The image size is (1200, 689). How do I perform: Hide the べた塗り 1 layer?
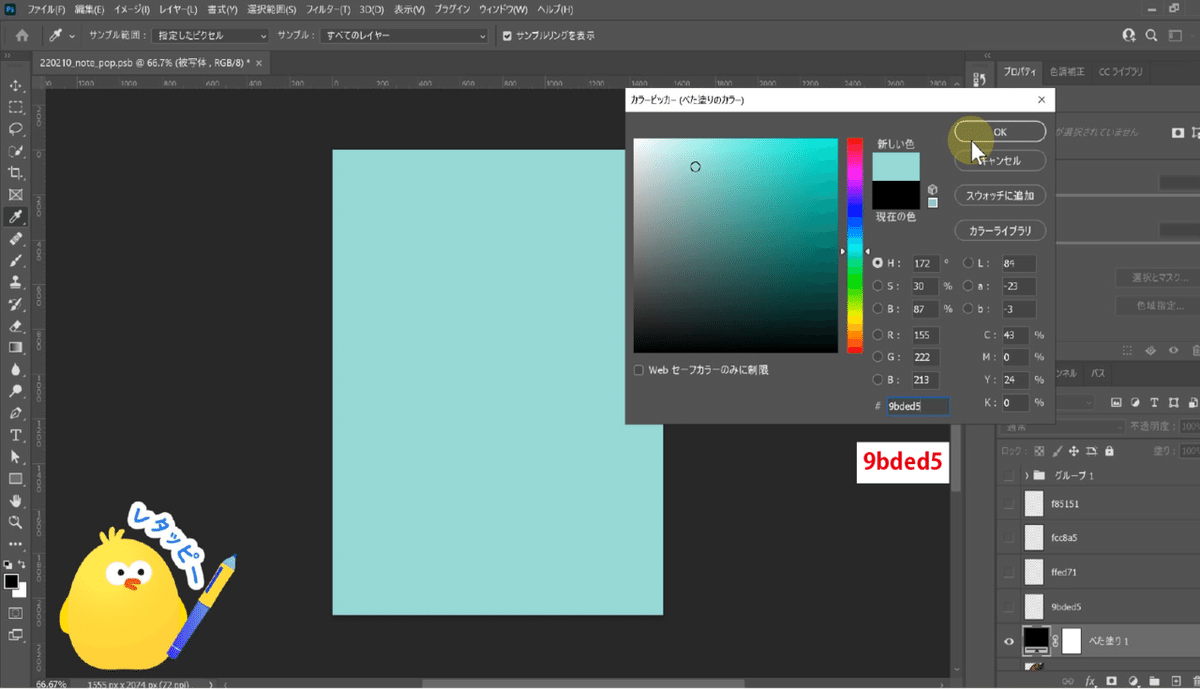coord(1008,641)
